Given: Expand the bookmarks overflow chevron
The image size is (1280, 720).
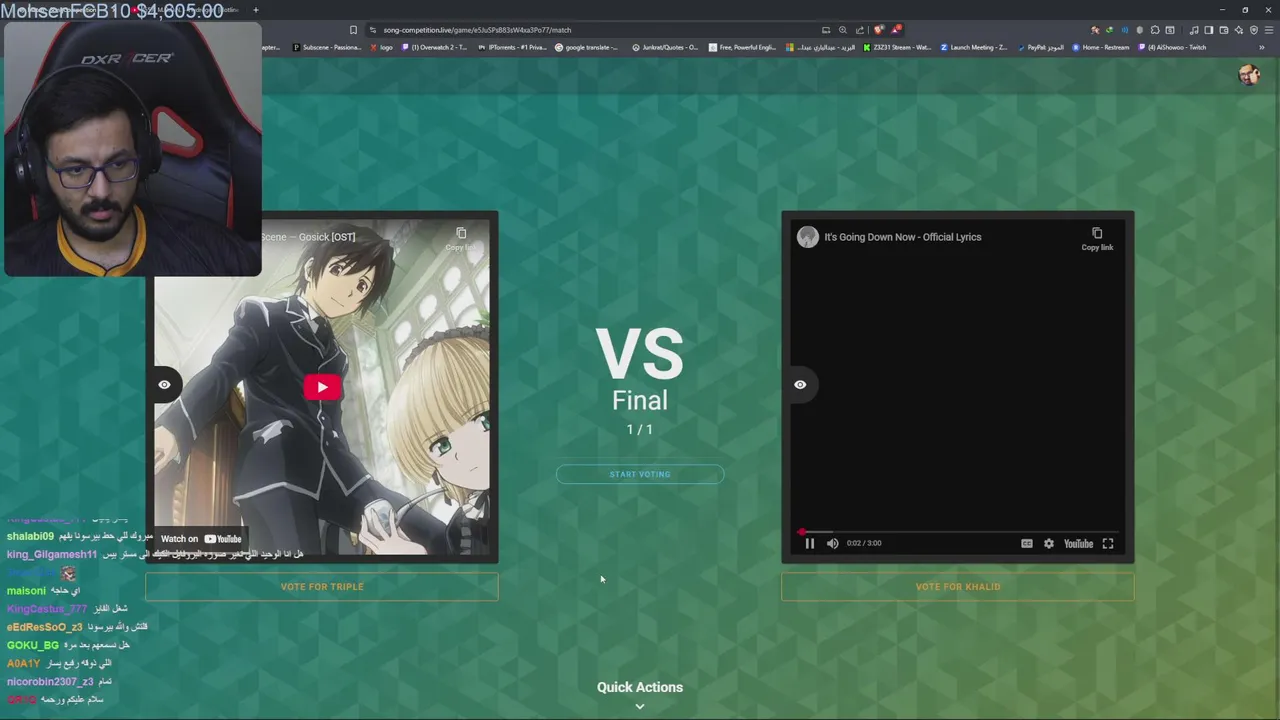Looking at the screenshot, I should click(1262, 47).
